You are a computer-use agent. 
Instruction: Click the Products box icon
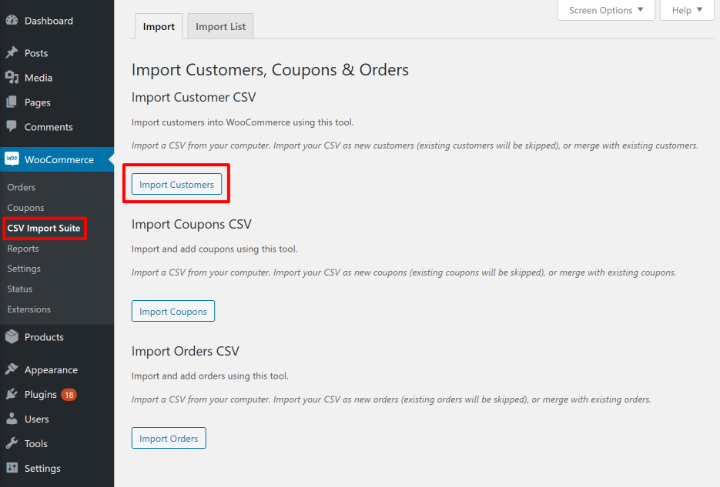(12, 336)
